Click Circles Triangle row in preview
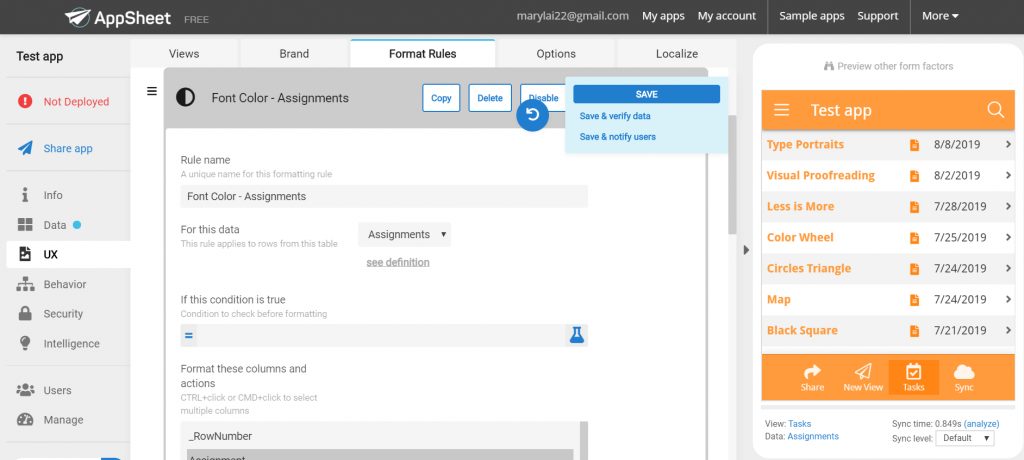This screenshot has height=460, width=1024. (x=888, y=269)
